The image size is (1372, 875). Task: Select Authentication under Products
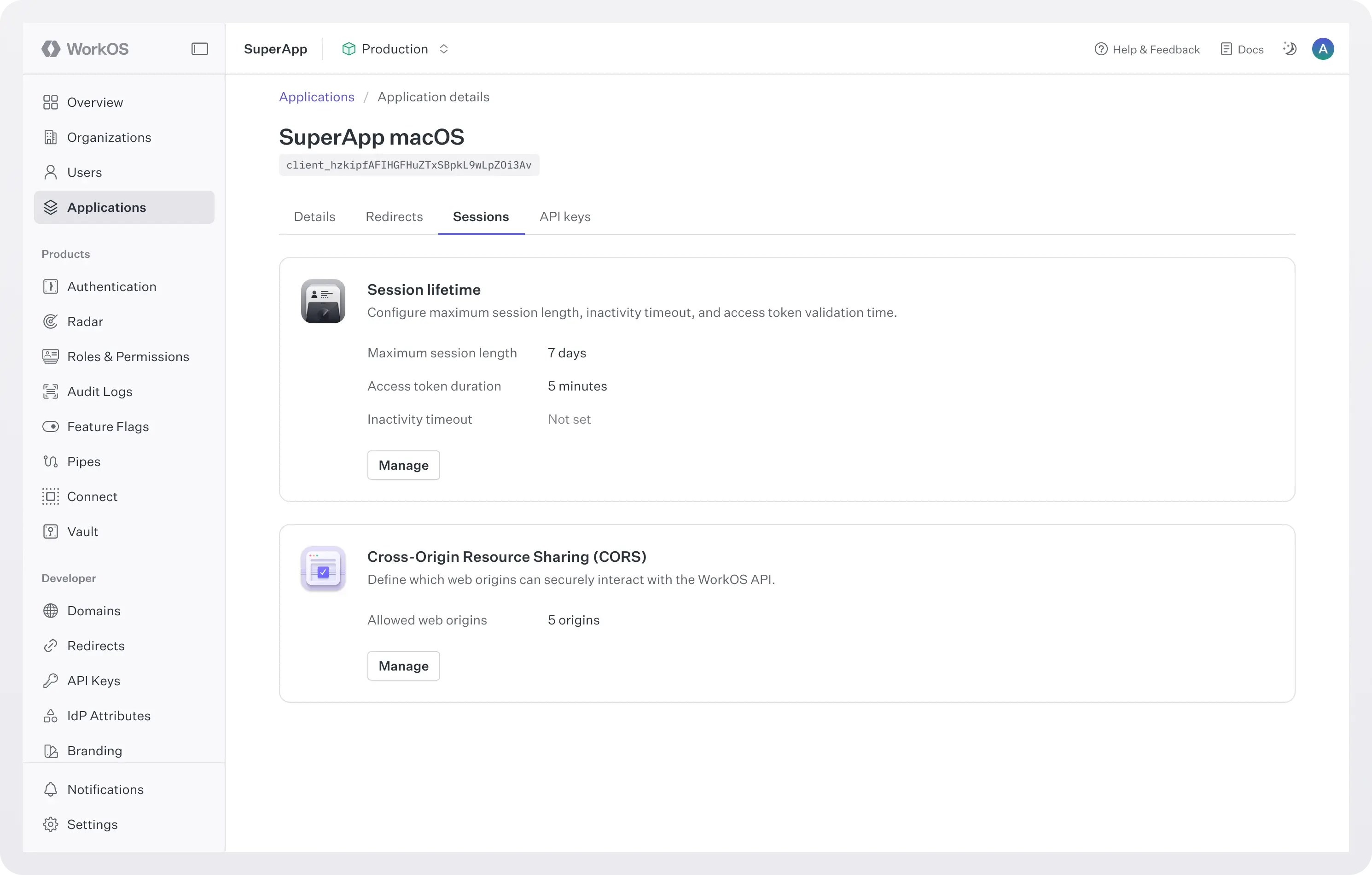click(x=112, y=286)
